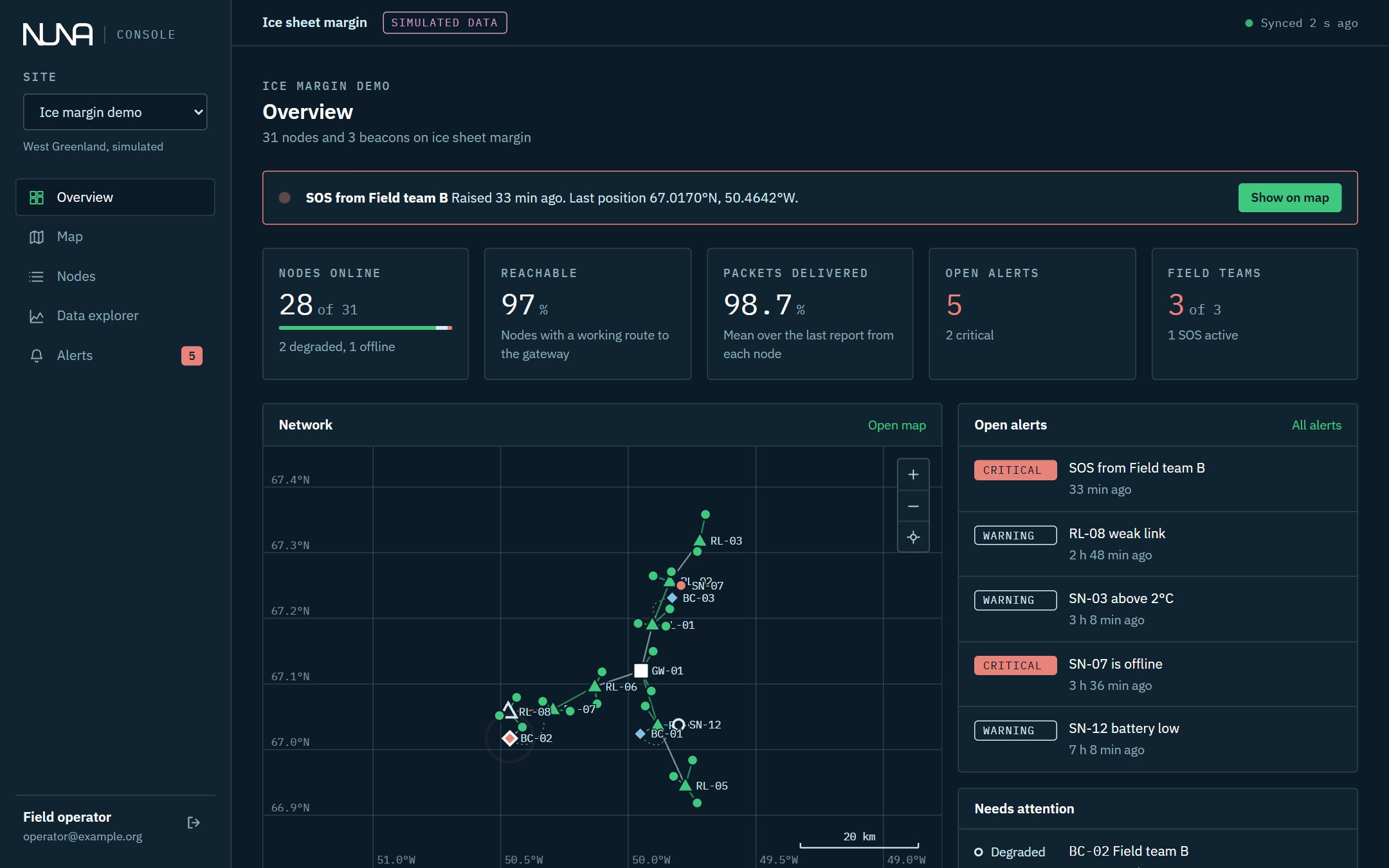Click the red SOS indicator dot in banner
Screen dimensions: 1389x868
point(284,198)
